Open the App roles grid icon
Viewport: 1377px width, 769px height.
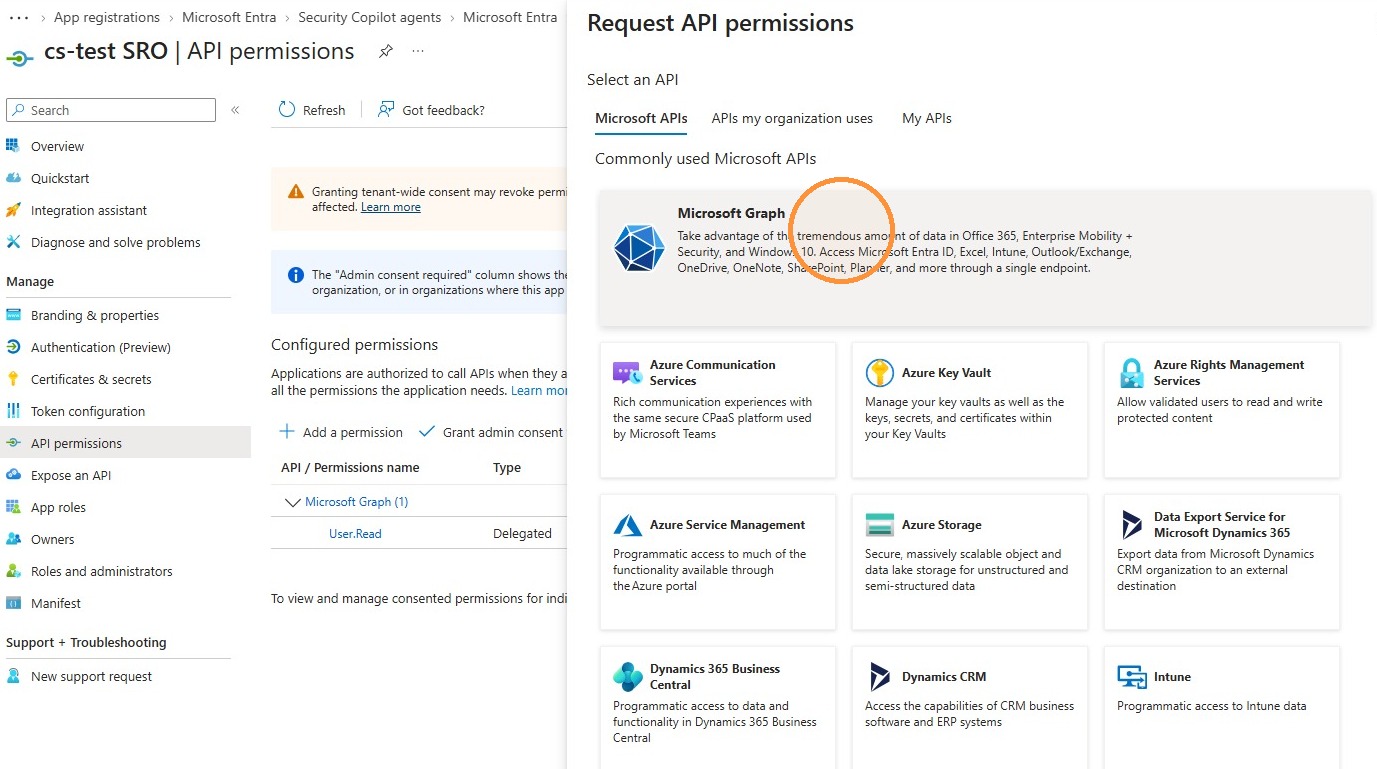[x=13, y=507]
